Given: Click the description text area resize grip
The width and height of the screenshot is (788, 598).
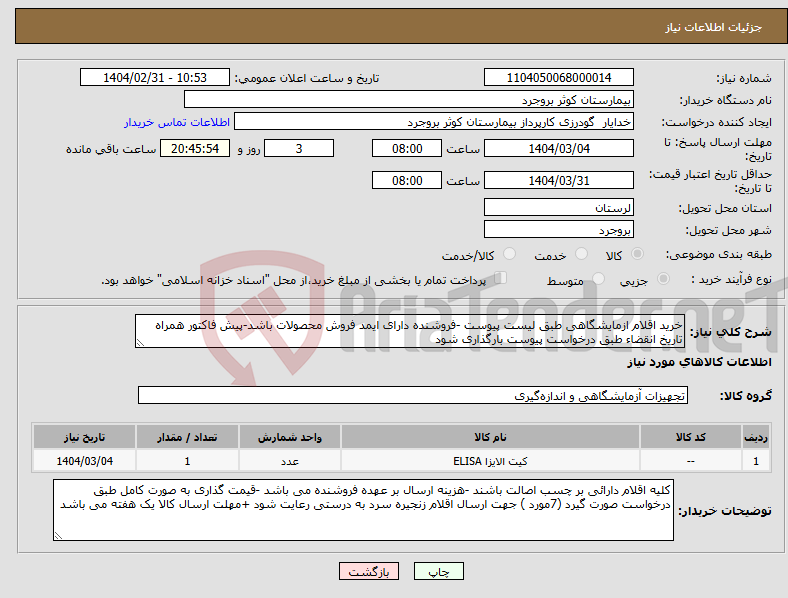Looking at the screenshot, I should [140, 343].
